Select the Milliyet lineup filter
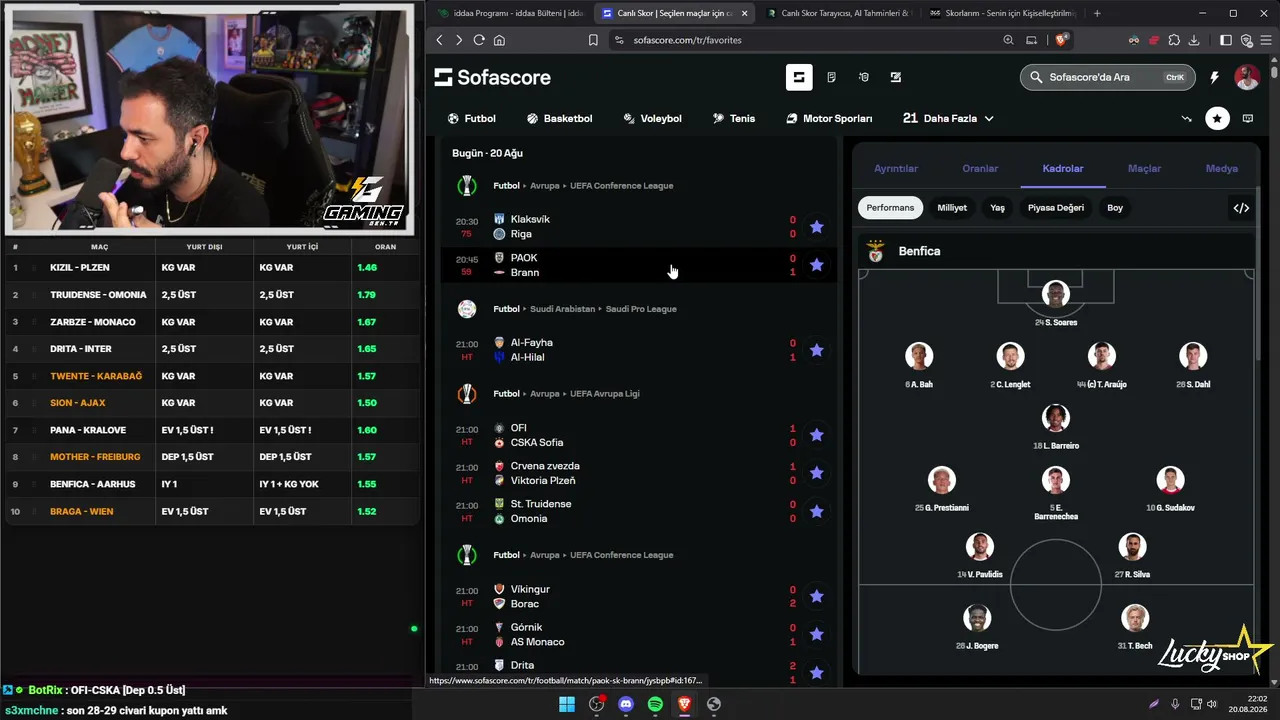 coord(952,208)
